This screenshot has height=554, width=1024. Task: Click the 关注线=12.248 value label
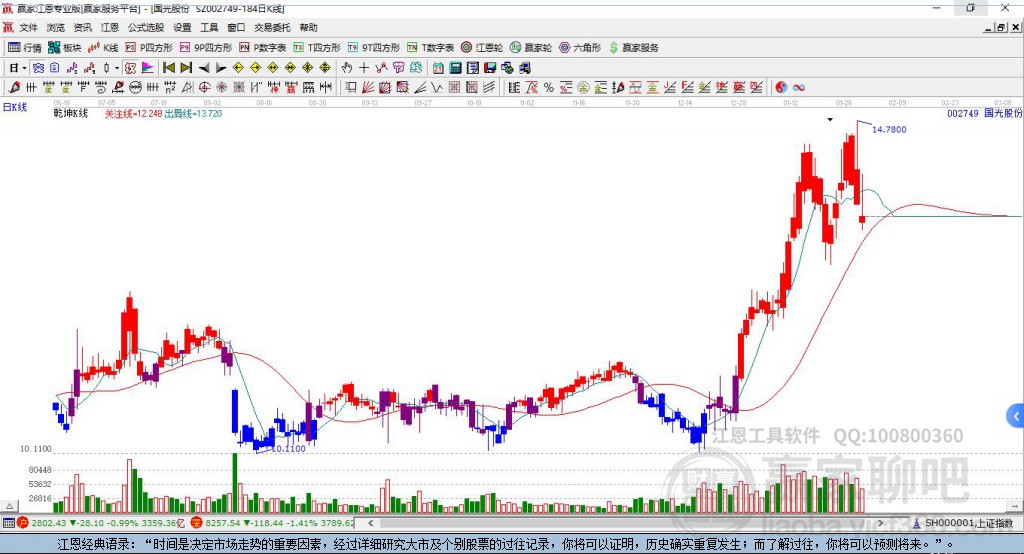[x=133, y=113]
